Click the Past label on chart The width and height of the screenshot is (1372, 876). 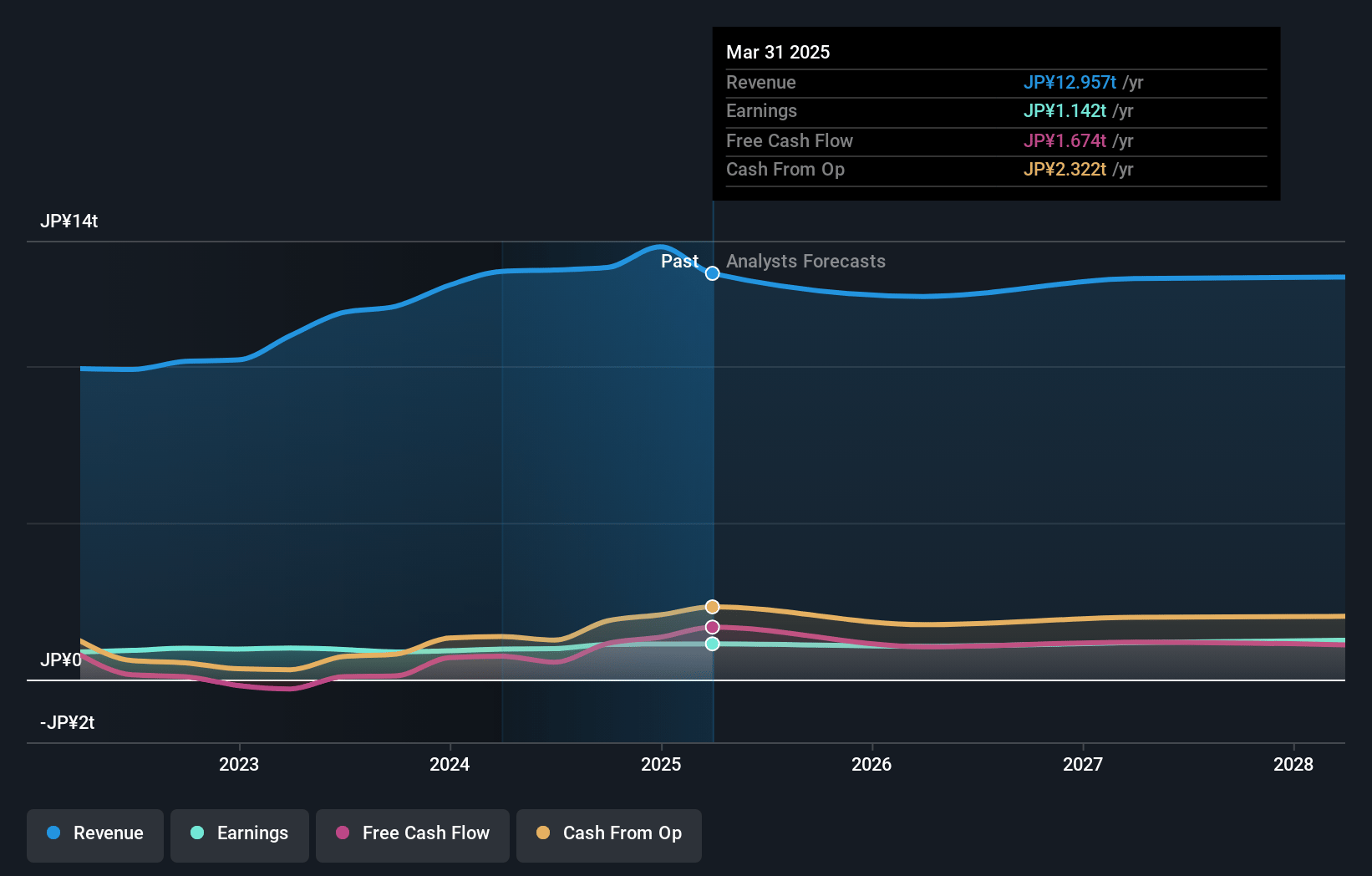pyautogui.click(x=679, y=261)
